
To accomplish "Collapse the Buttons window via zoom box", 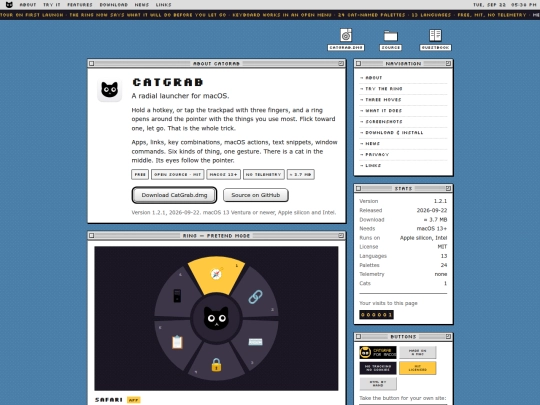I will [448, 336].
